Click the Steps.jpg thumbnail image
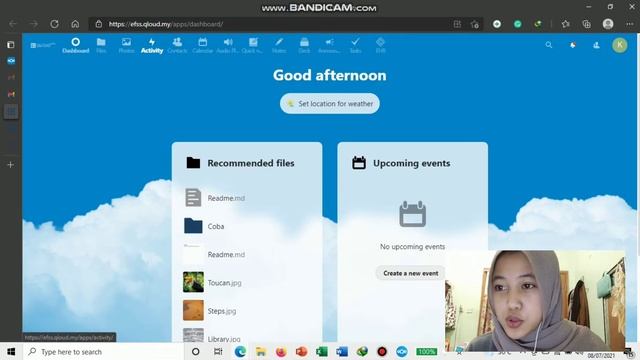Screen dimensions: 640x360 point(193,311)
